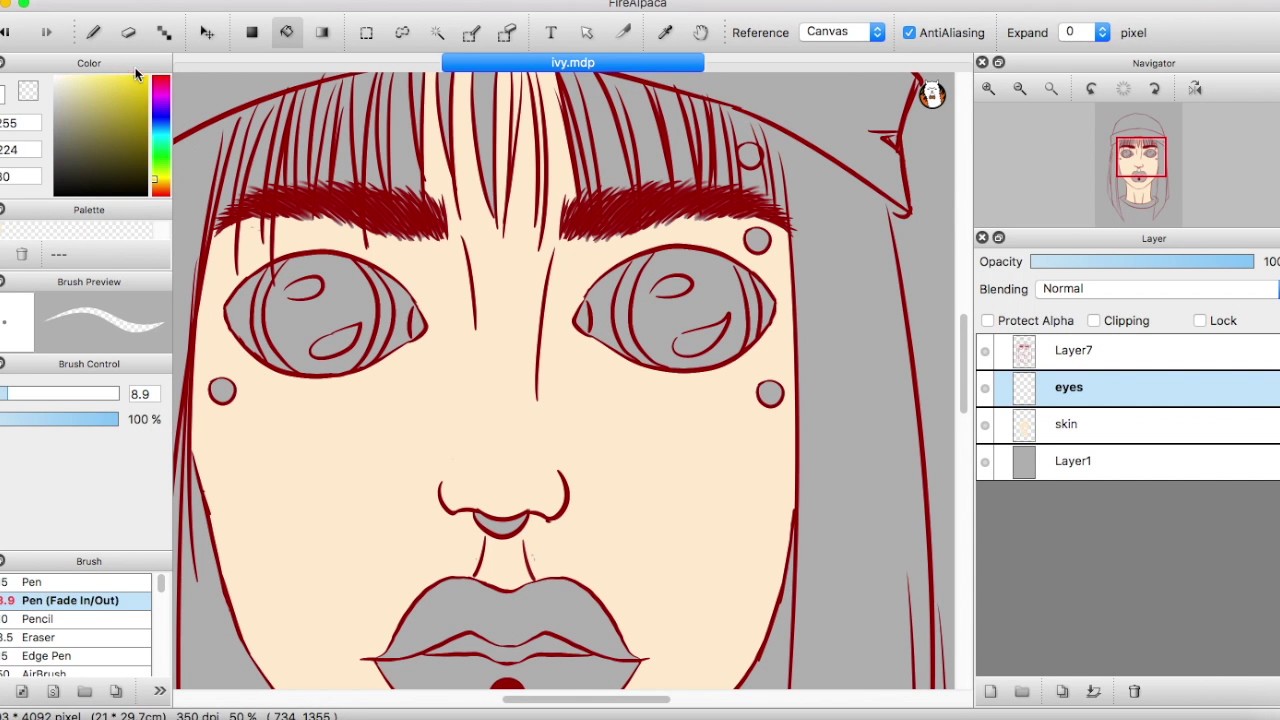Viewport: 1280px width, 720px height.
Task: Zoom in using Navigator magnifier plus
Action: click(x=988, y=89)
